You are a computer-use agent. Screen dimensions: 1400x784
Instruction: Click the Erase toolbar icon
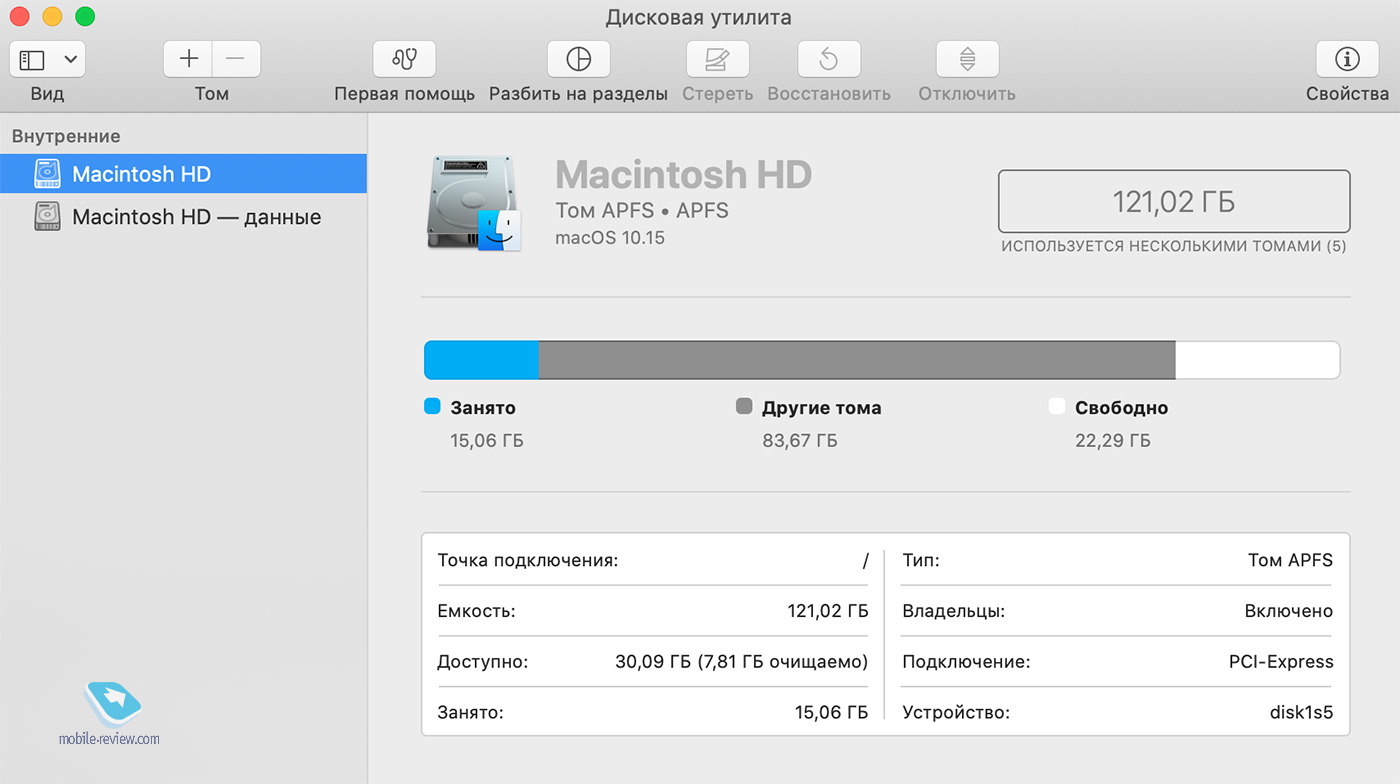[x=717, y=59]
